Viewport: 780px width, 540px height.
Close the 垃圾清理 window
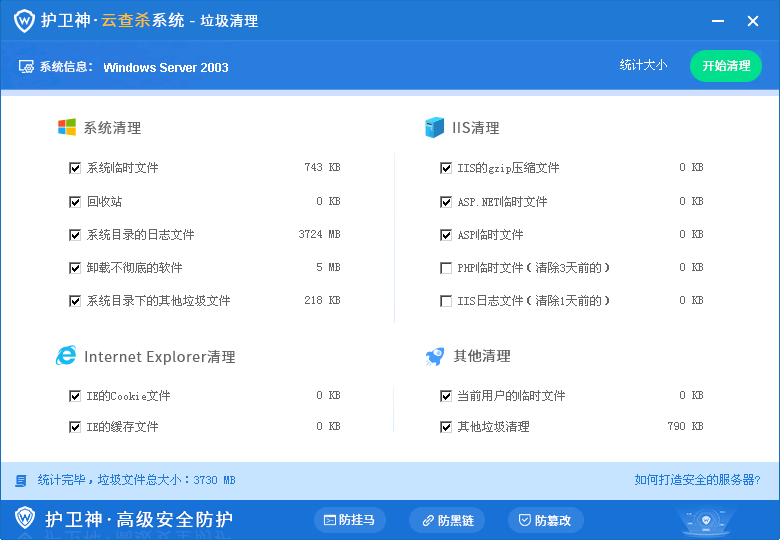coord(753,21)
